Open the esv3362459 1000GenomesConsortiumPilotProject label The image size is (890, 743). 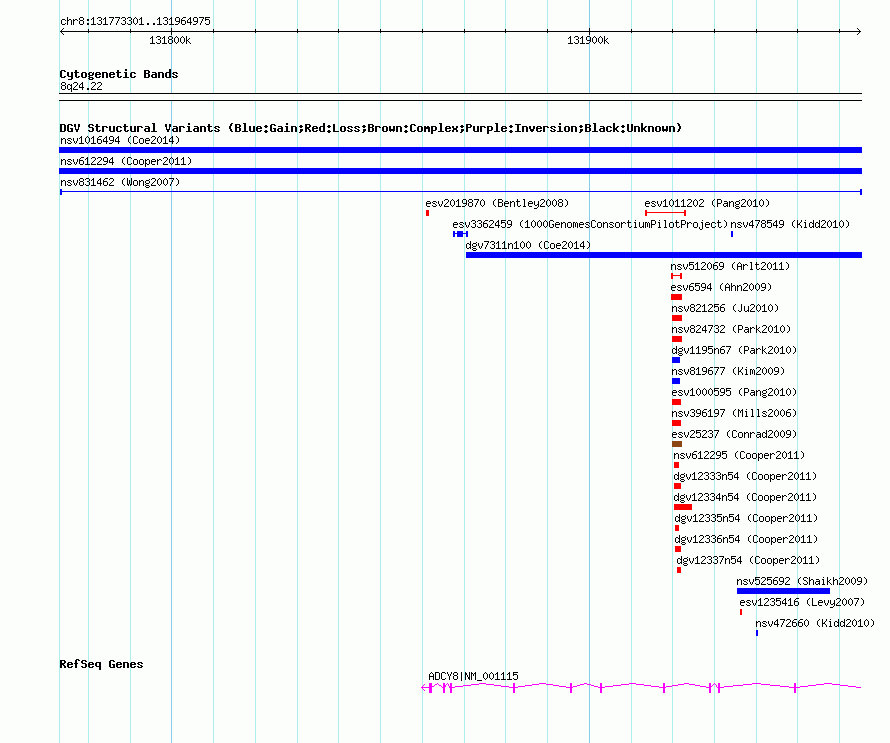[x=590, y=224]
